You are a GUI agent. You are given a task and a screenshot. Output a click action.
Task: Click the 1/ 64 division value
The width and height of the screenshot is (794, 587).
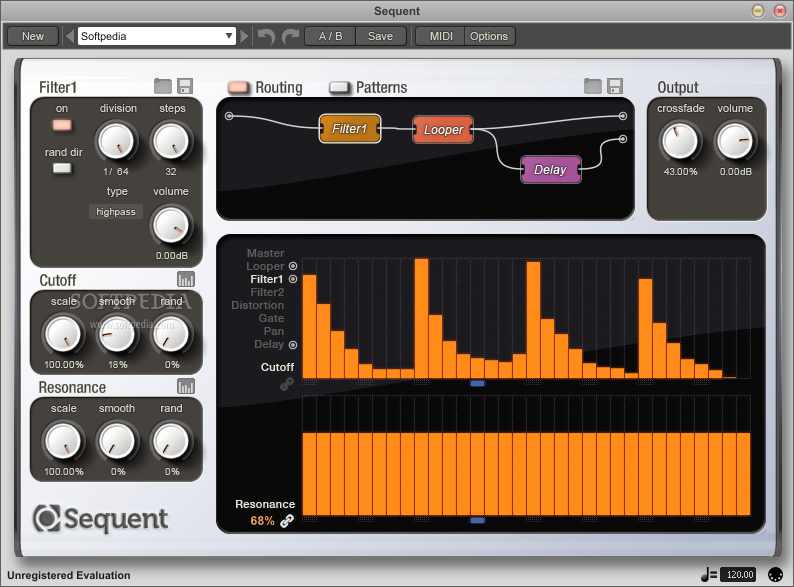click(x=116, y=172)
